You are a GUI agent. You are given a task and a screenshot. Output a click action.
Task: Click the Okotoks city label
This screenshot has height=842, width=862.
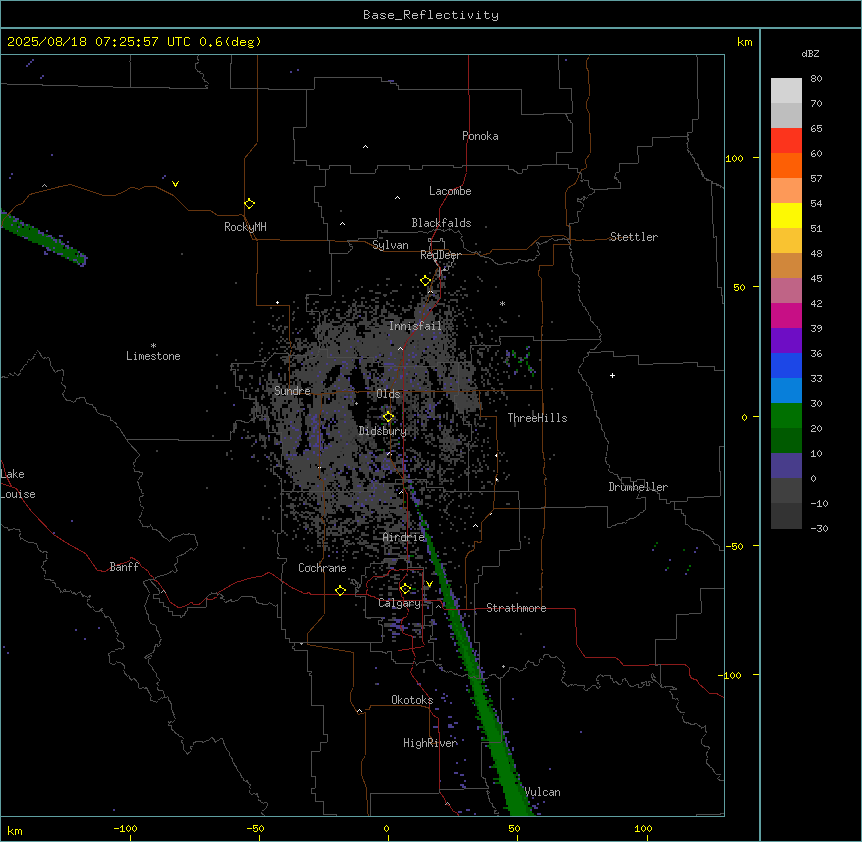pos(412,700)
